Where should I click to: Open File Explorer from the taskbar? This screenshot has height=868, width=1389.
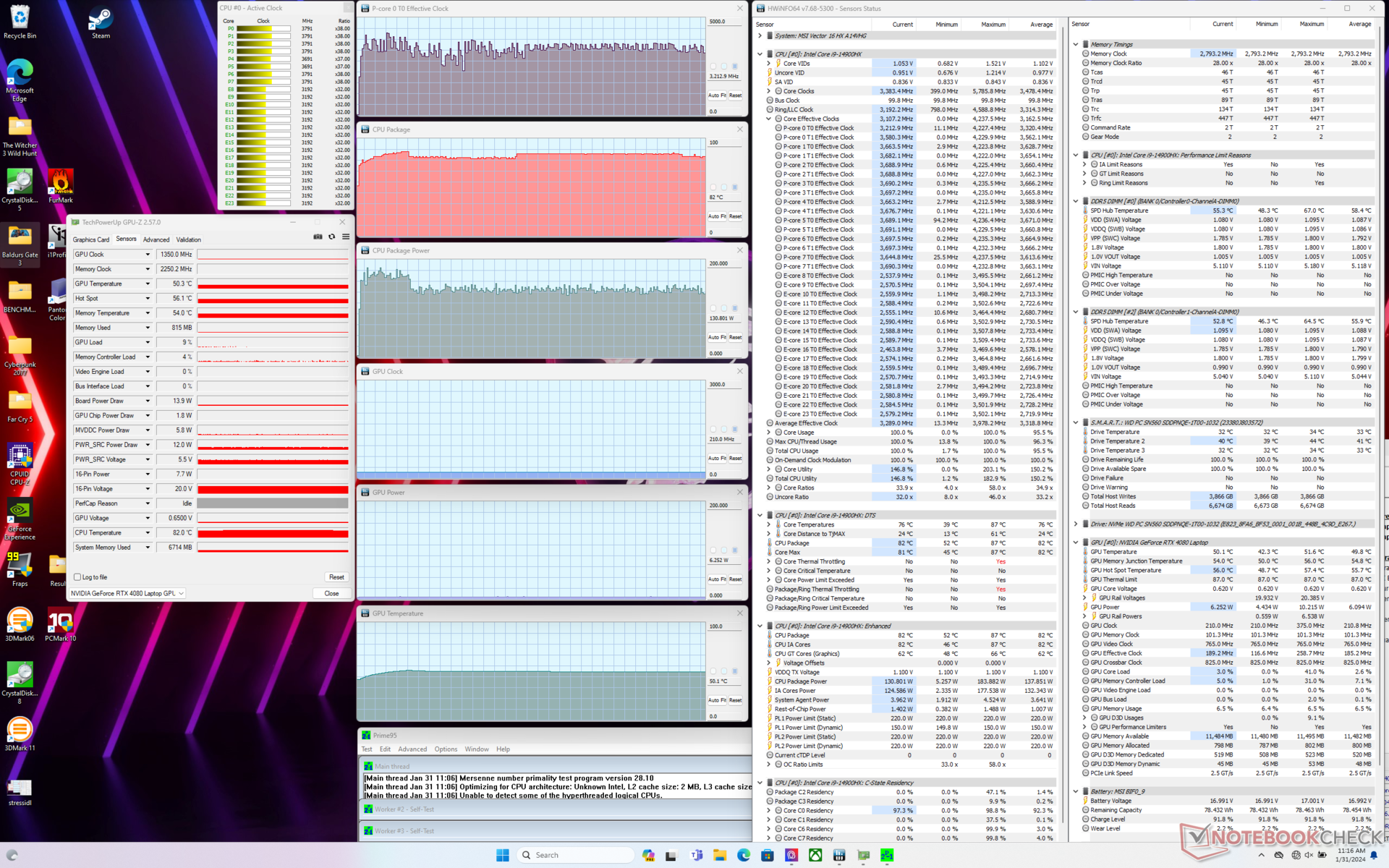[719, 855]
